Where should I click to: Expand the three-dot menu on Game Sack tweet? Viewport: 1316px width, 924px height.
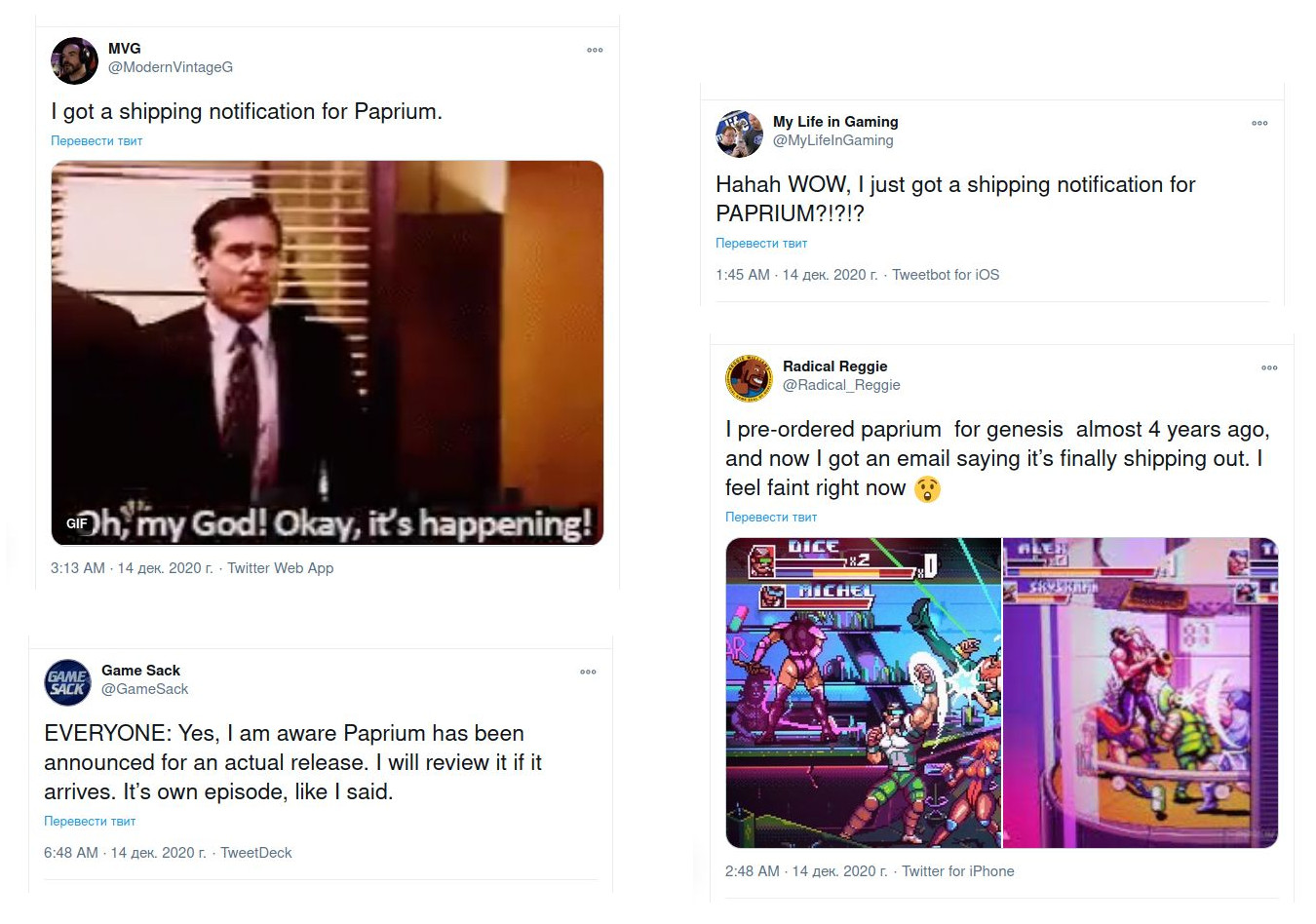click(588, 672)
